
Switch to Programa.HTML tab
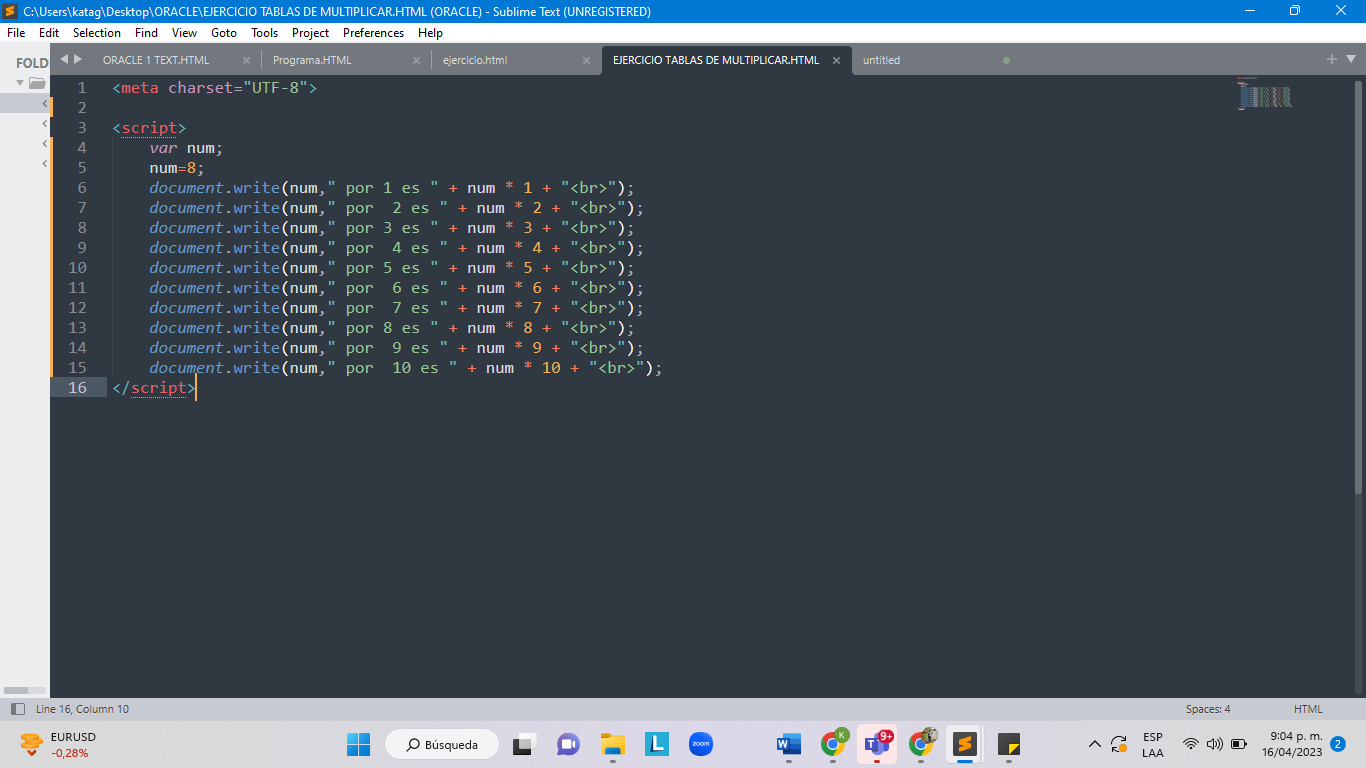pos(312,60)
